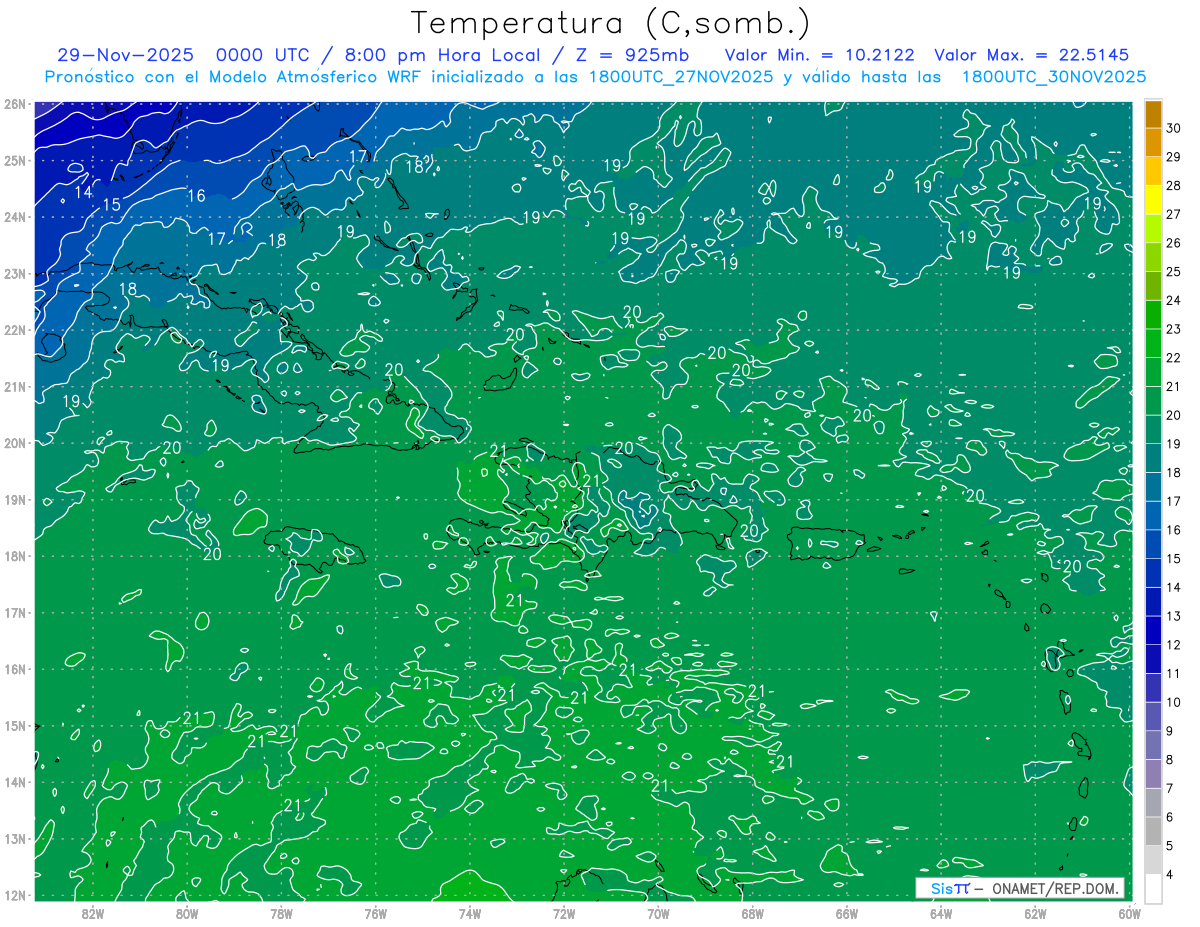Click the 'ONAMET/REP.DOM.' credit label

tap(1054, 888)
